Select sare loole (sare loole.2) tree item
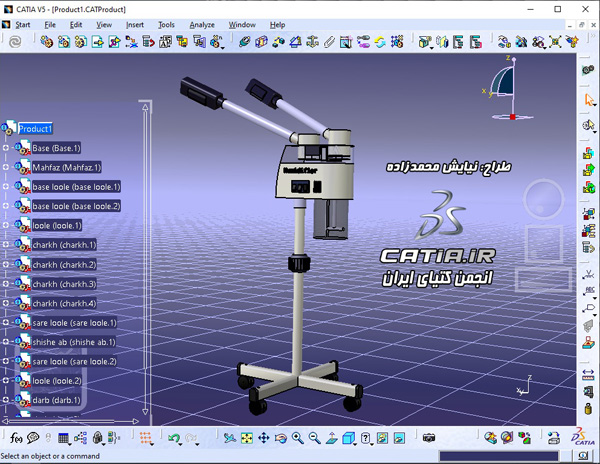 pos(74,361)
